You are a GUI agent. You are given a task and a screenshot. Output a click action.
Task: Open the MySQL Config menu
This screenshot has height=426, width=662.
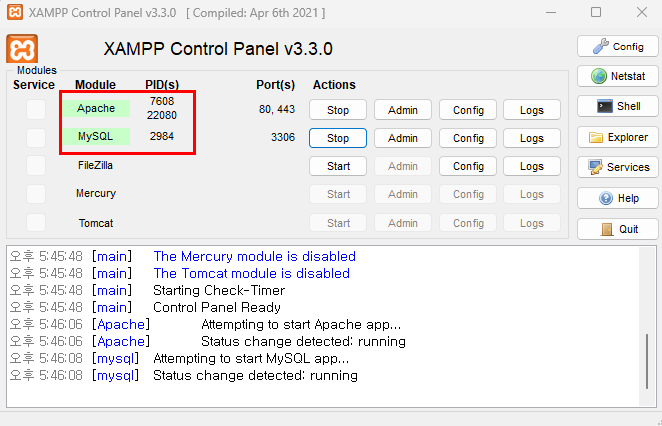pos(468,138)
